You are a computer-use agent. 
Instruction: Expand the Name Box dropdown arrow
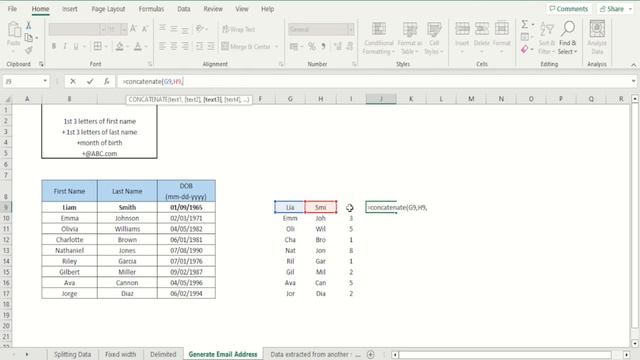[45, 82]
